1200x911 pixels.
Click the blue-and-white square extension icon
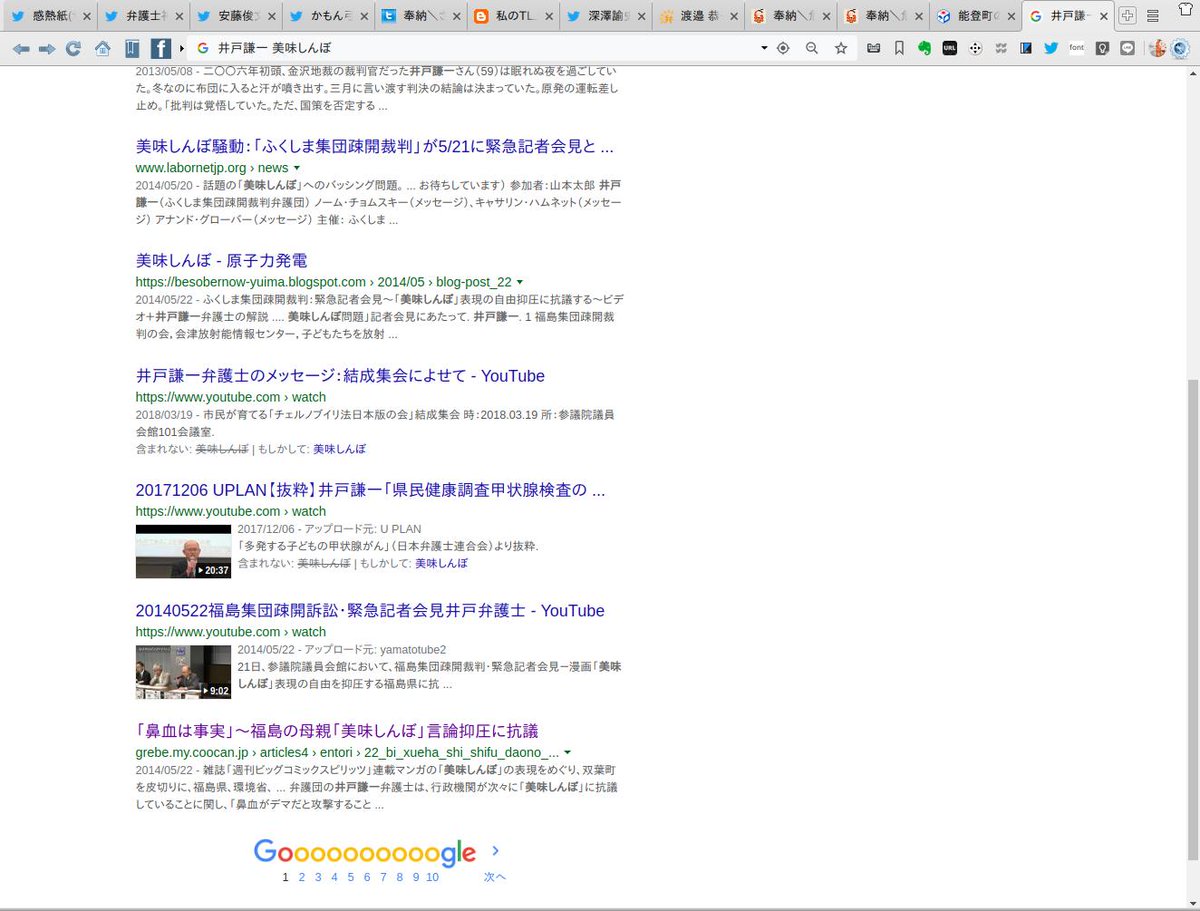pos(1026,48)
